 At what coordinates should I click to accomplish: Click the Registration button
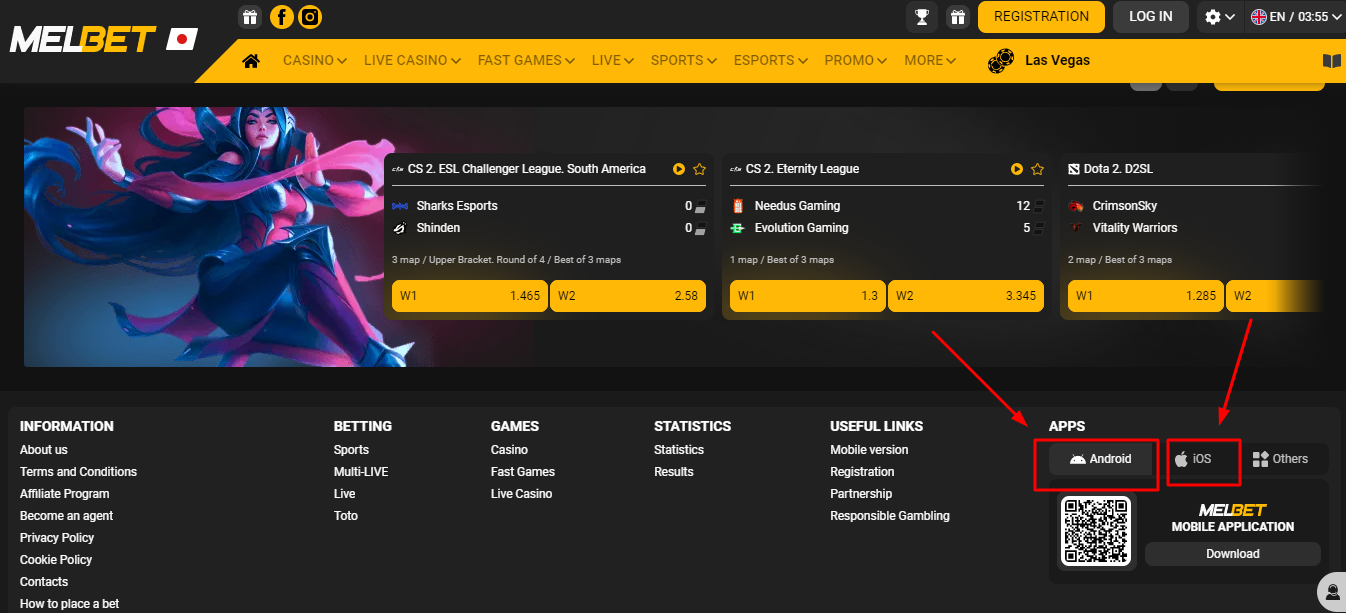1041,17
